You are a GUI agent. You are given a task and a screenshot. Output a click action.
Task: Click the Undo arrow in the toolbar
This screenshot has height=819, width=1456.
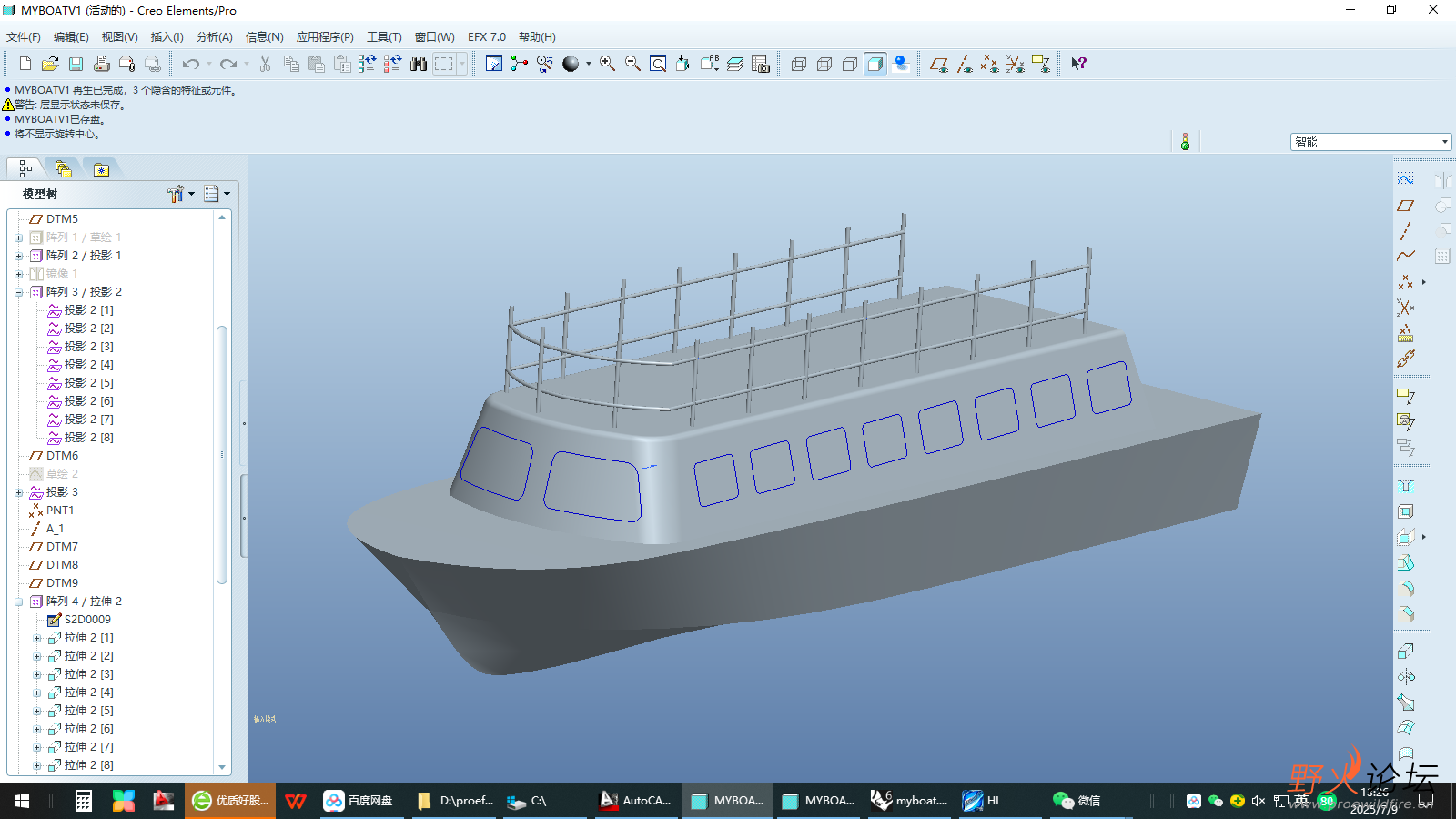tap(190, 64)
